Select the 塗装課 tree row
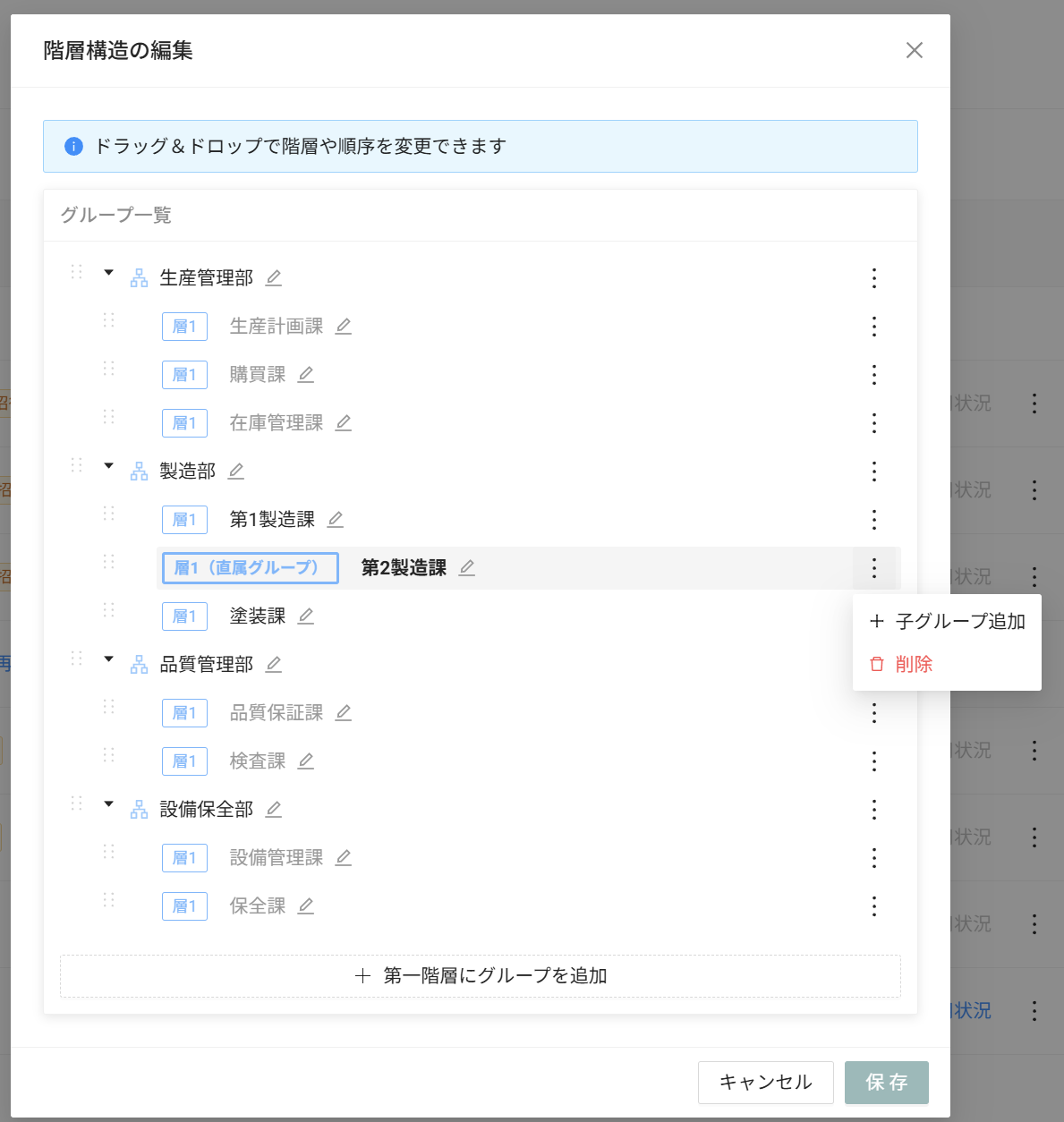The height and width of the screenshot is (1122, 1064). [258, 616]
